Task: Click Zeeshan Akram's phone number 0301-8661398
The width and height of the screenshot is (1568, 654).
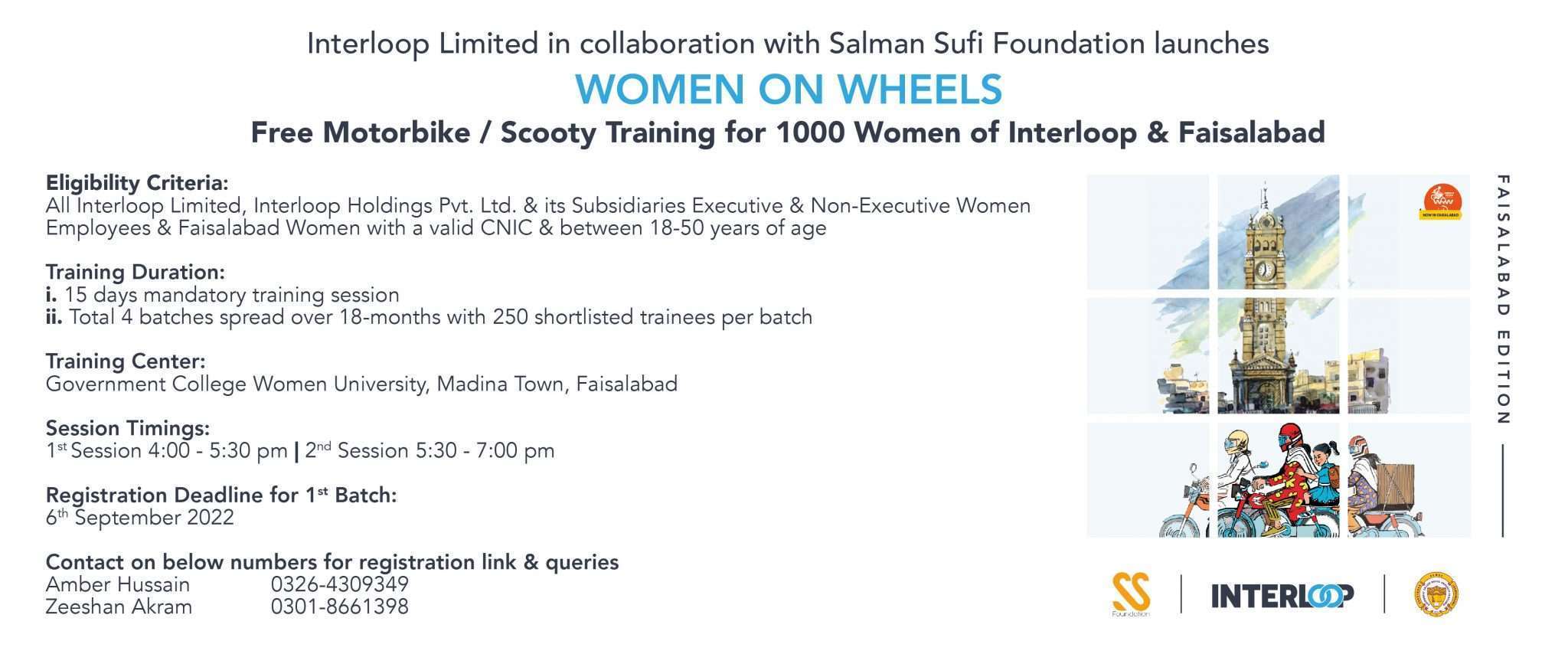Action: (339, 607)
